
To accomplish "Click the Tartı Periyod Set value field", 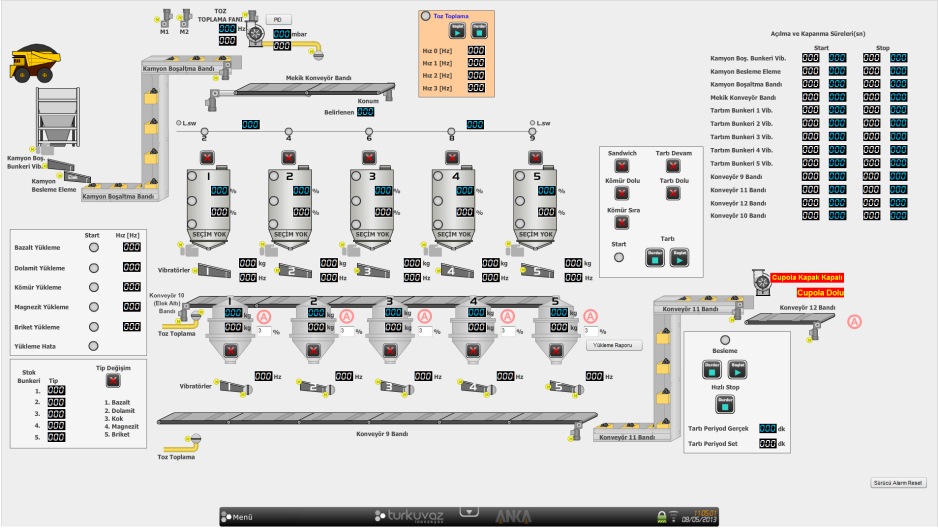I will tap(767, 443).
